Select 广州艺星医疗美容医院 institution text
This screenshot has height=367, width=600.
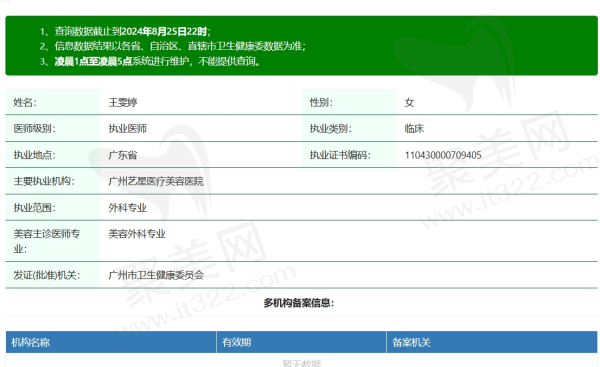pos(156,181)
